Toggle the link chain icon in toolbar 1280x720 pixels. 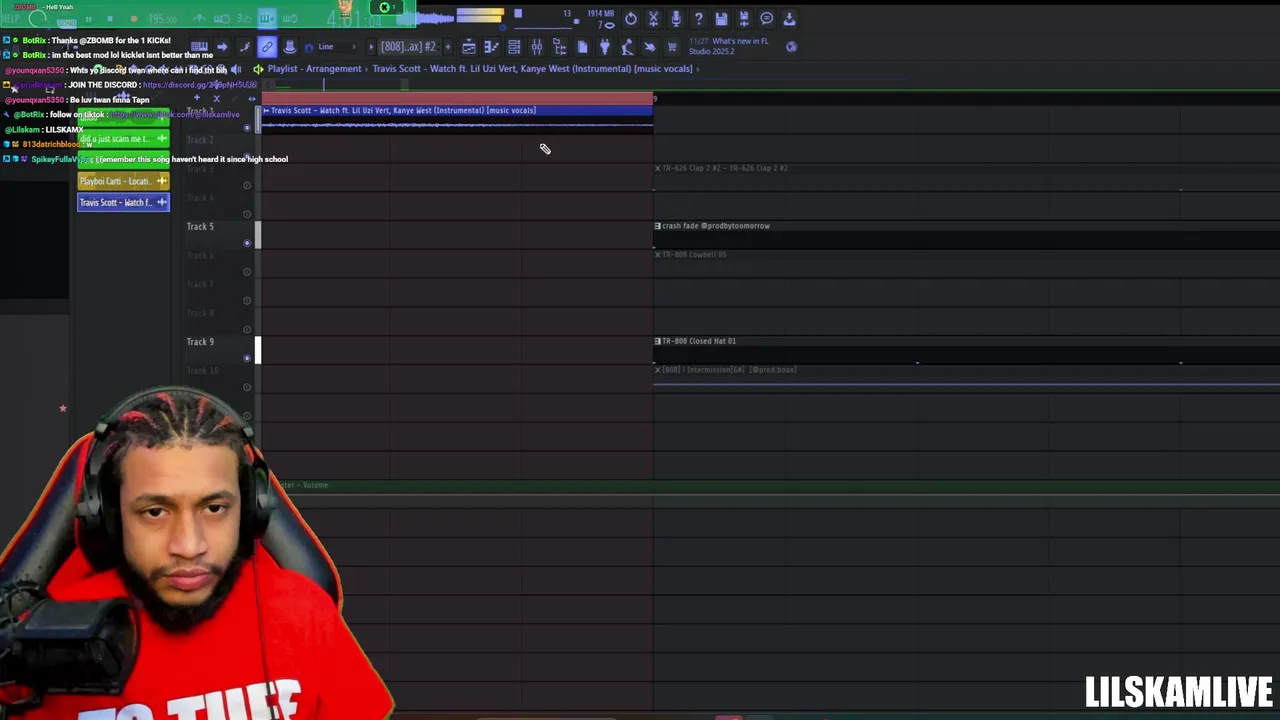coord(267,46)
